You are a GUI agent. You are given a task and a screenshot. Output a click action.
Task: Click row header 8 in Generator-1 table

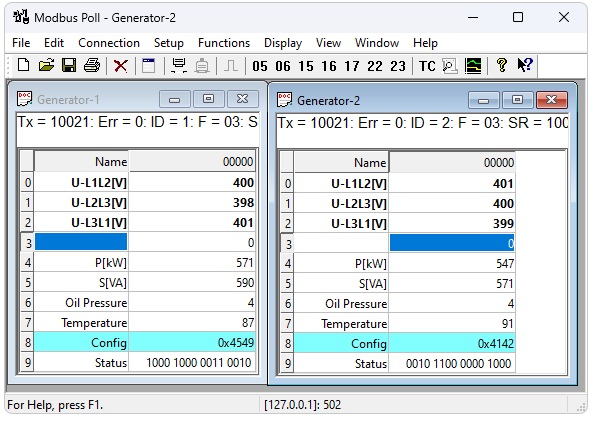[x=27, y=342]
